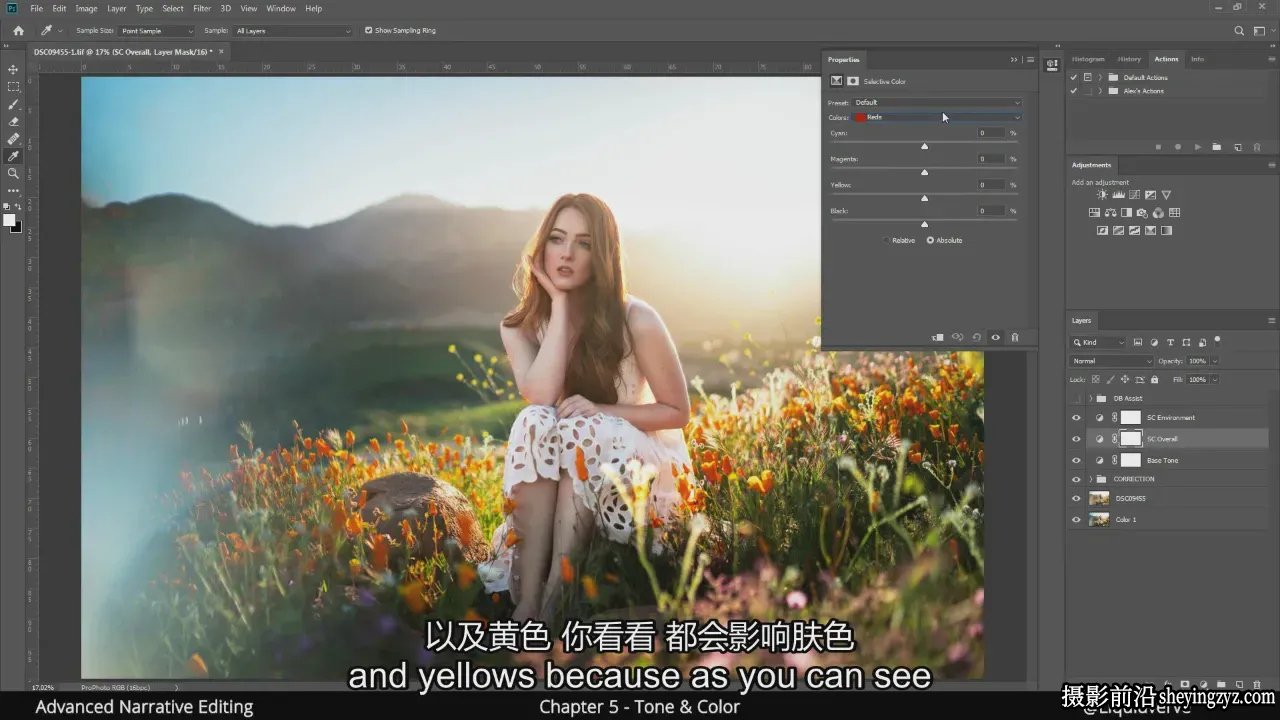Open the Sample All Layers dropdown
1280x720 pixels.
coord(293,31)
